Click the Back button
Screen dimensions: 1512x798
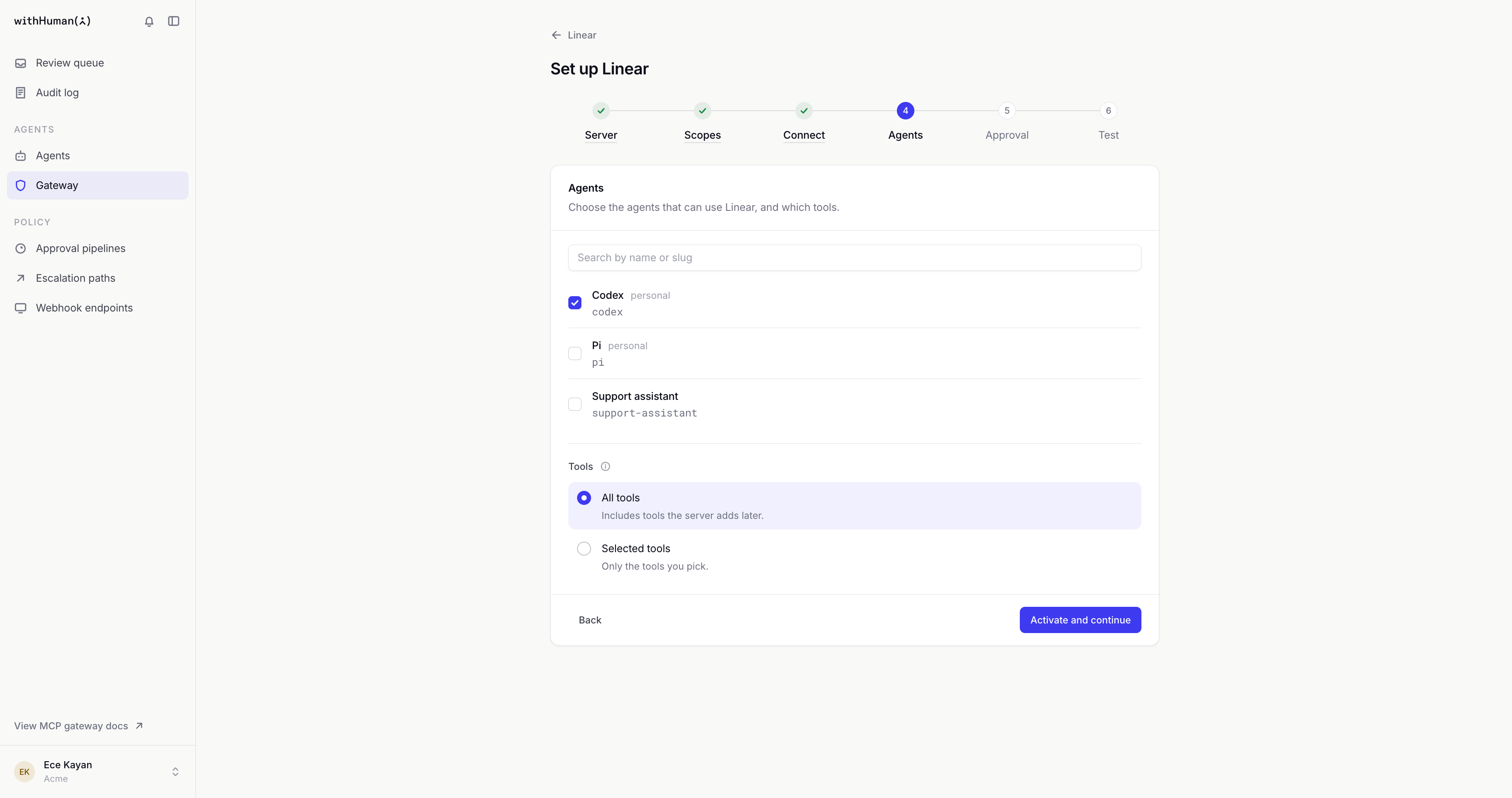(x=590, y=620)
